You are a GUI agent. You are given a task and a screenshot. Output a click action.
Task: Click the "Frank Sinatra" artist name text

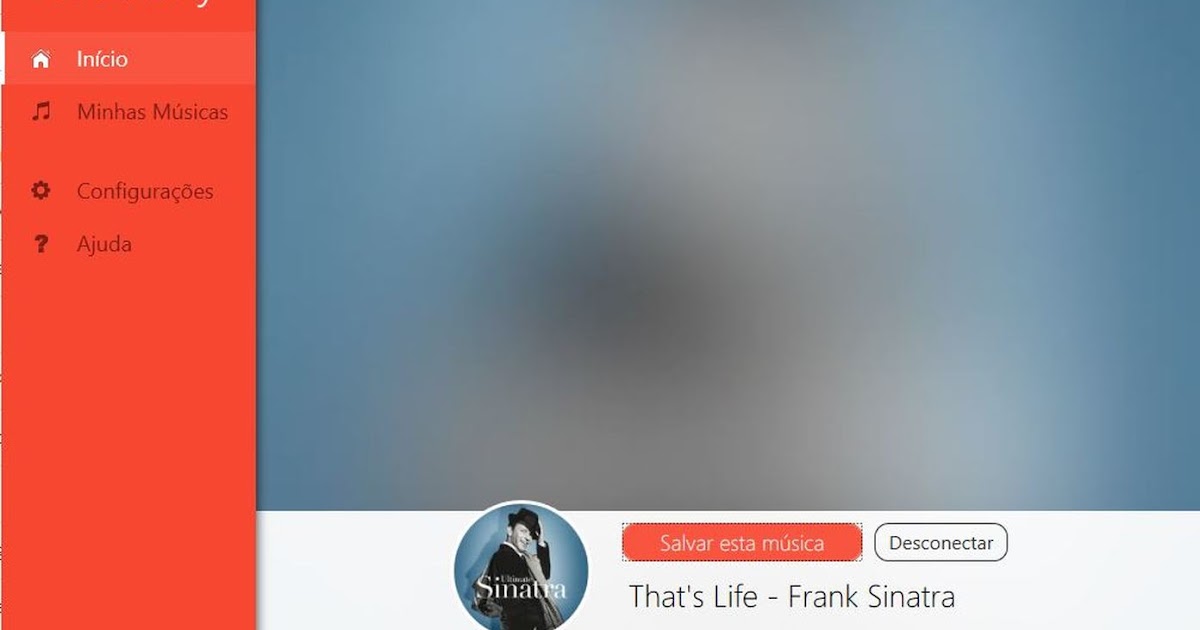coord(872,597)
